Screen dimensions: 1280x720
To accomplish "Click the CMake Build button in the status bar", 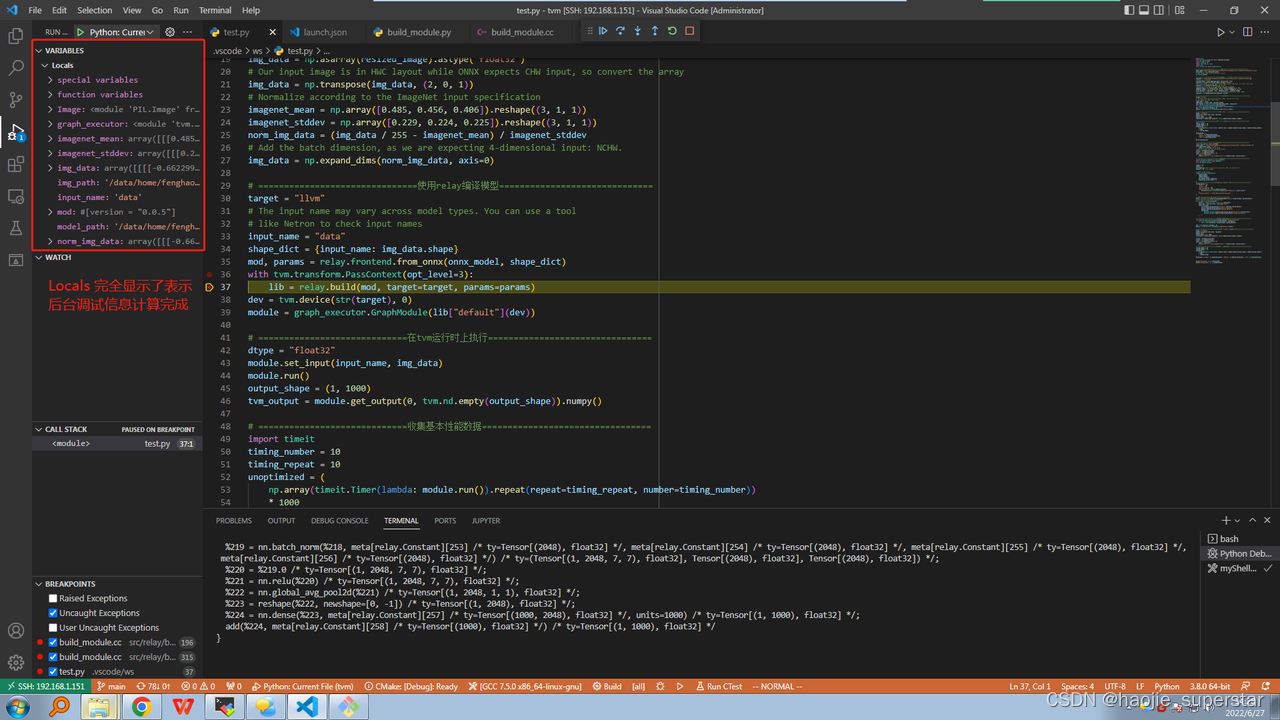I will click(x=607, y=687).
